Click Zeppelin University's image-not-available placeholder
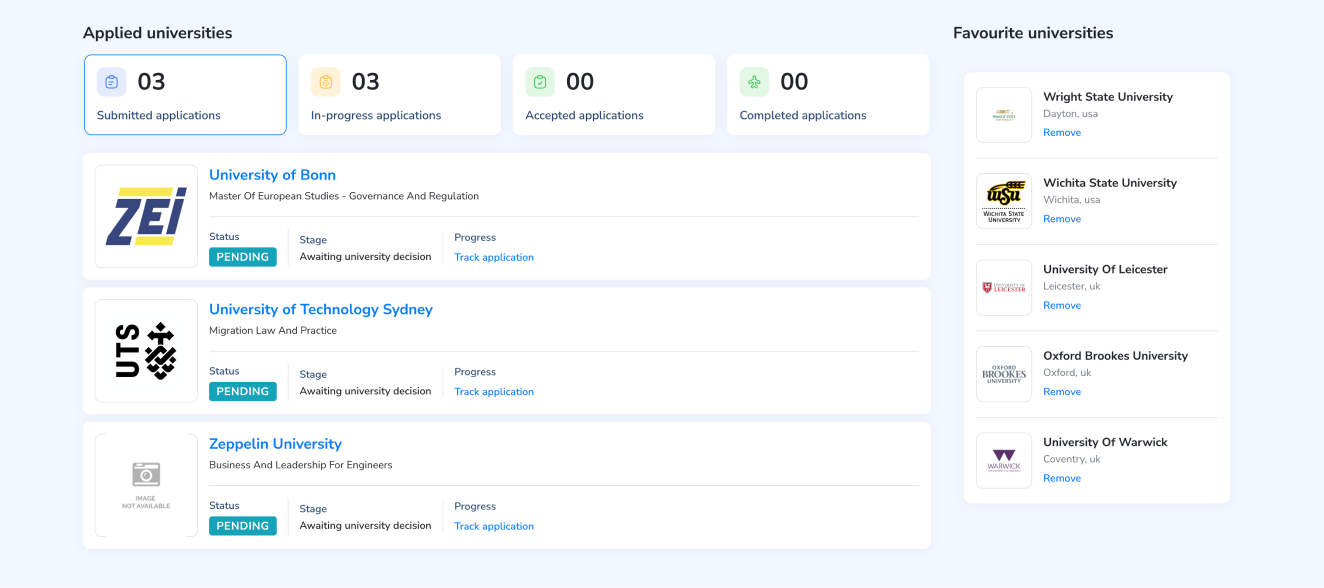Viewport: 1324px width, 588px height. coord(146,485)
